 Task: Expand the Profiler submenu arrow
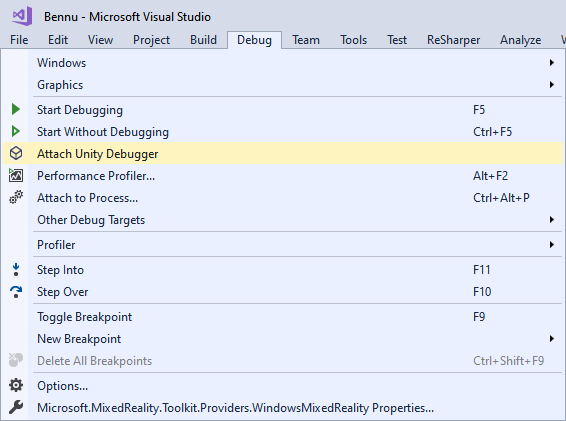[552, 245]
